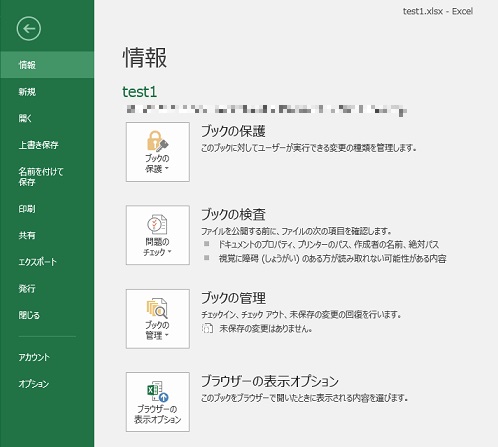This screenshot has width=498, height=447.
Task: Click the ブックの管理 section heading
Action: point(233,298)
